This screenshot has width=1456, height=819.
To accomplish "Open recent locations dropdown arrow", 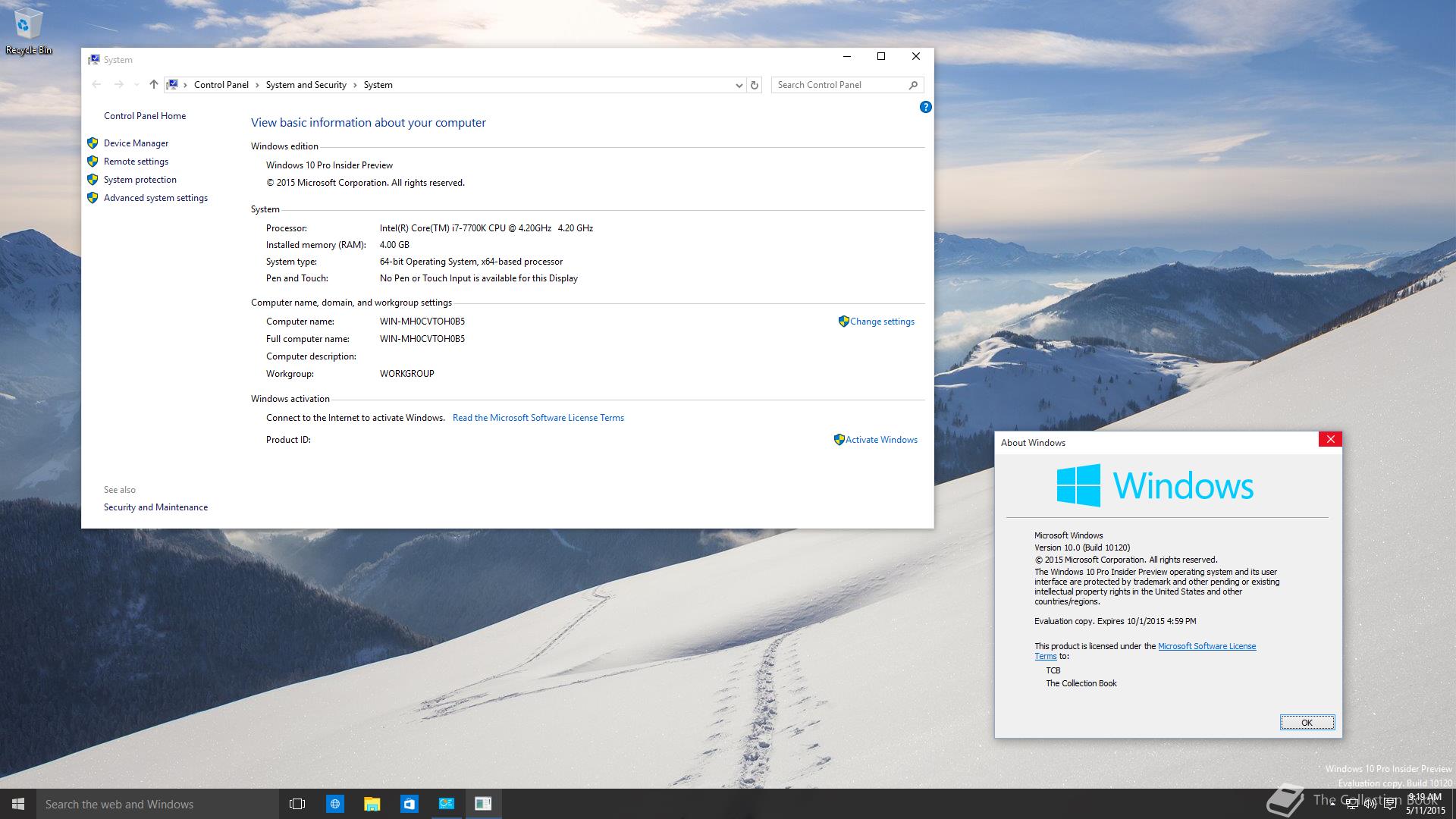I will point(136,85).
